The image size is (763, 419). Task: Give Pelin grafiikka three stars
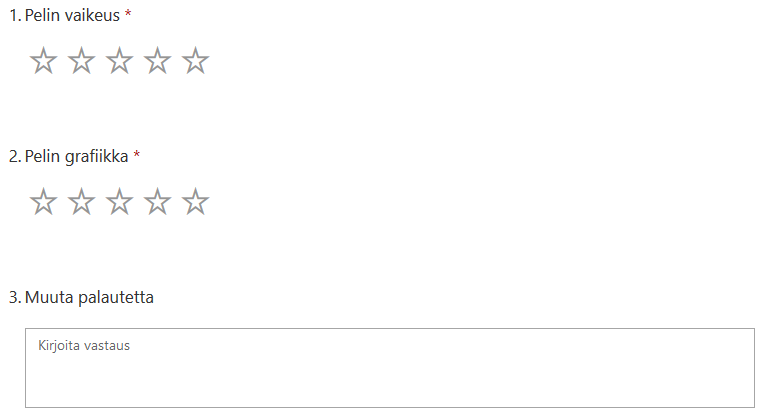(119, 202)
